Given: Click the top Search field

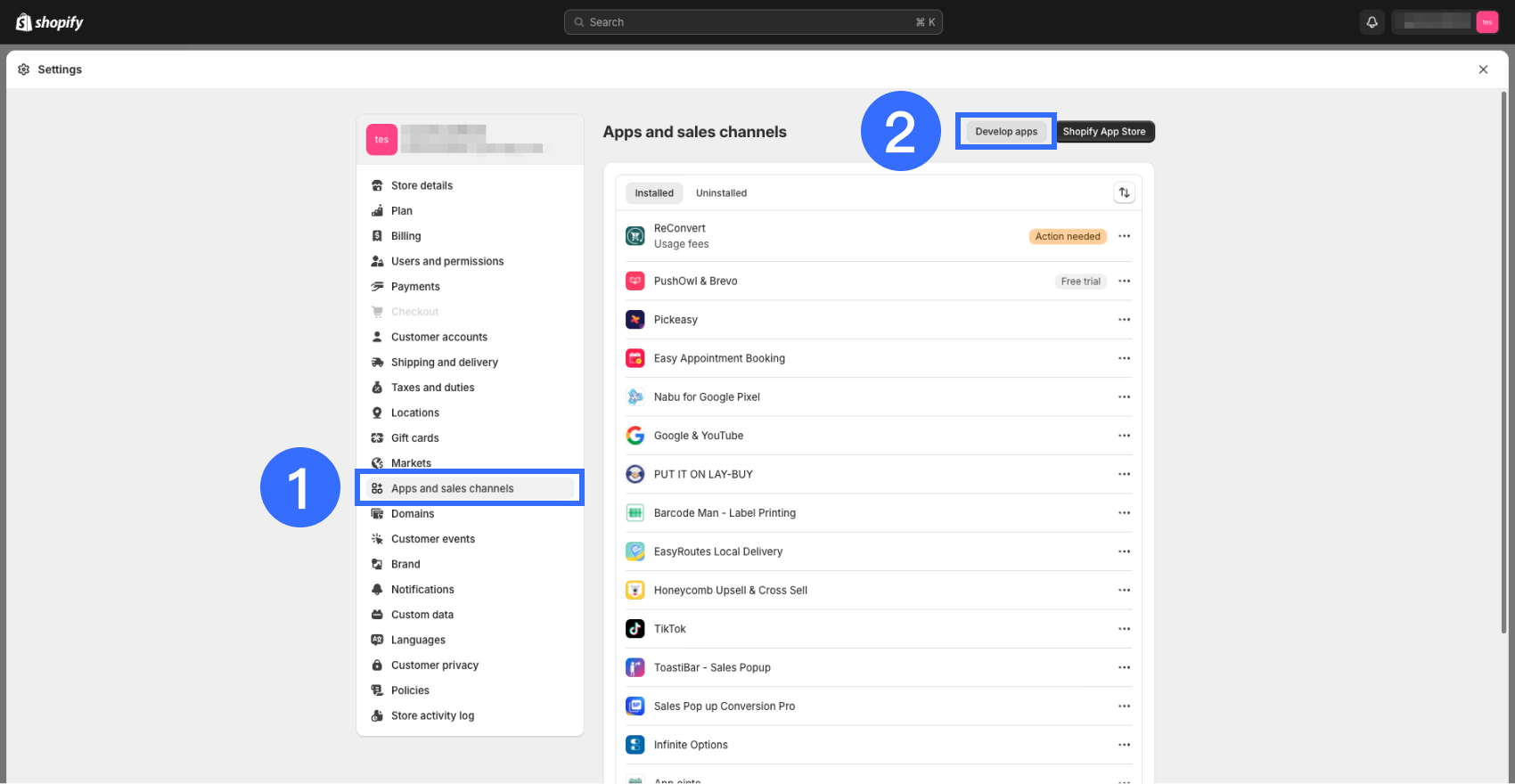Looking at the screenshot, I should click(753, 22).
